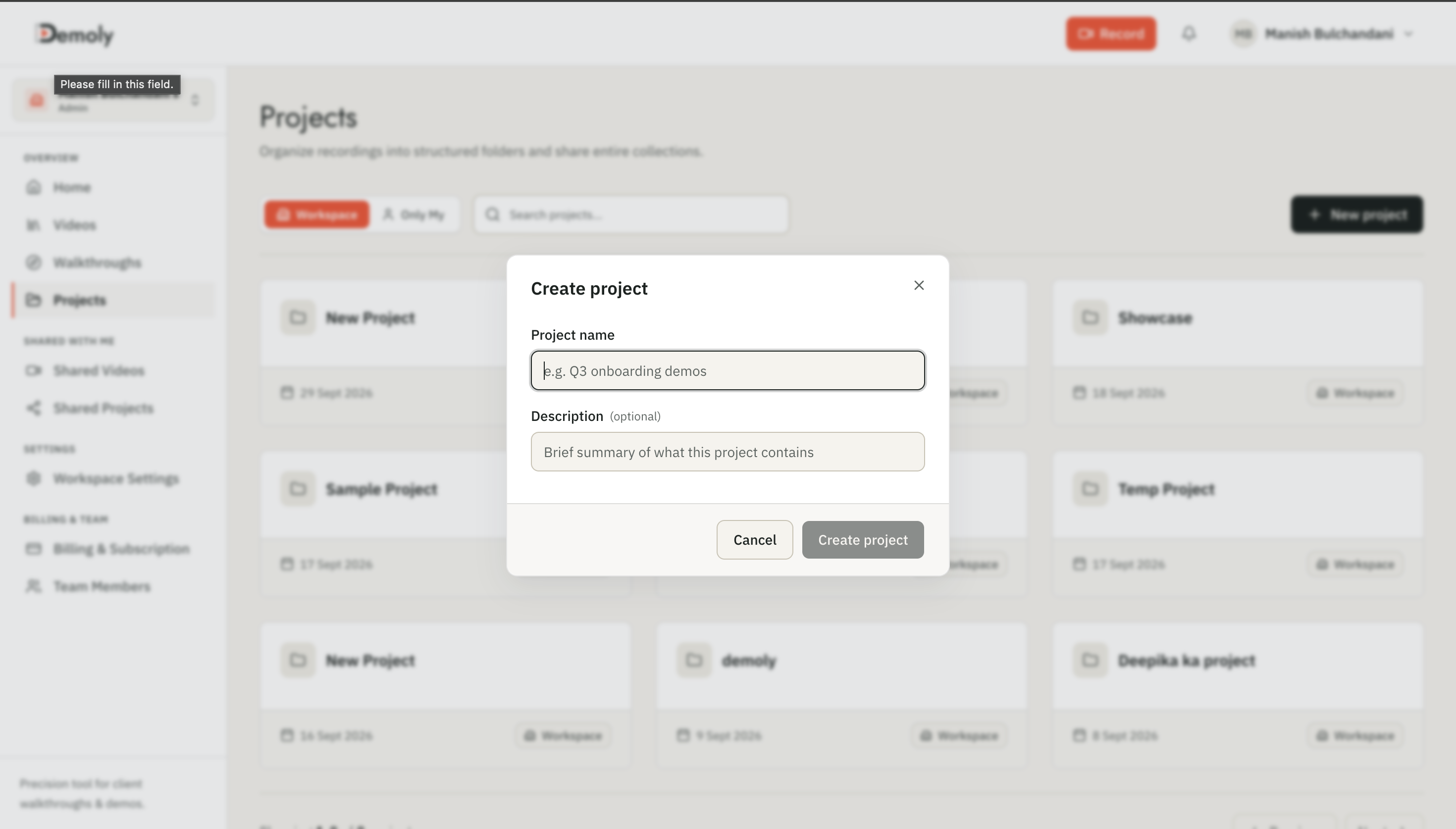This screenshot has width=1456, height=829.
Task: Click the user avatar next to Manish Bulchandani
Action: [1243, 34]
